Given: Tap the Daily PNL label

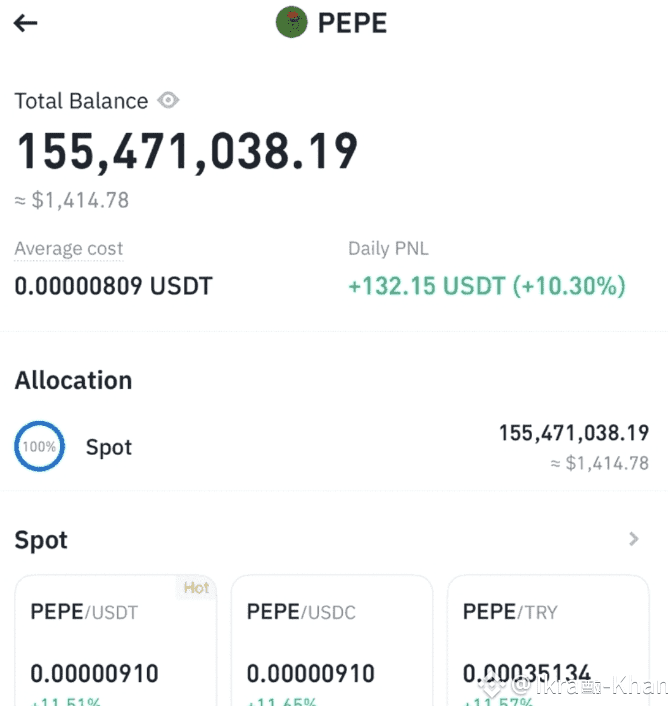Looking at the screenshot, I should tap(388, 249).
